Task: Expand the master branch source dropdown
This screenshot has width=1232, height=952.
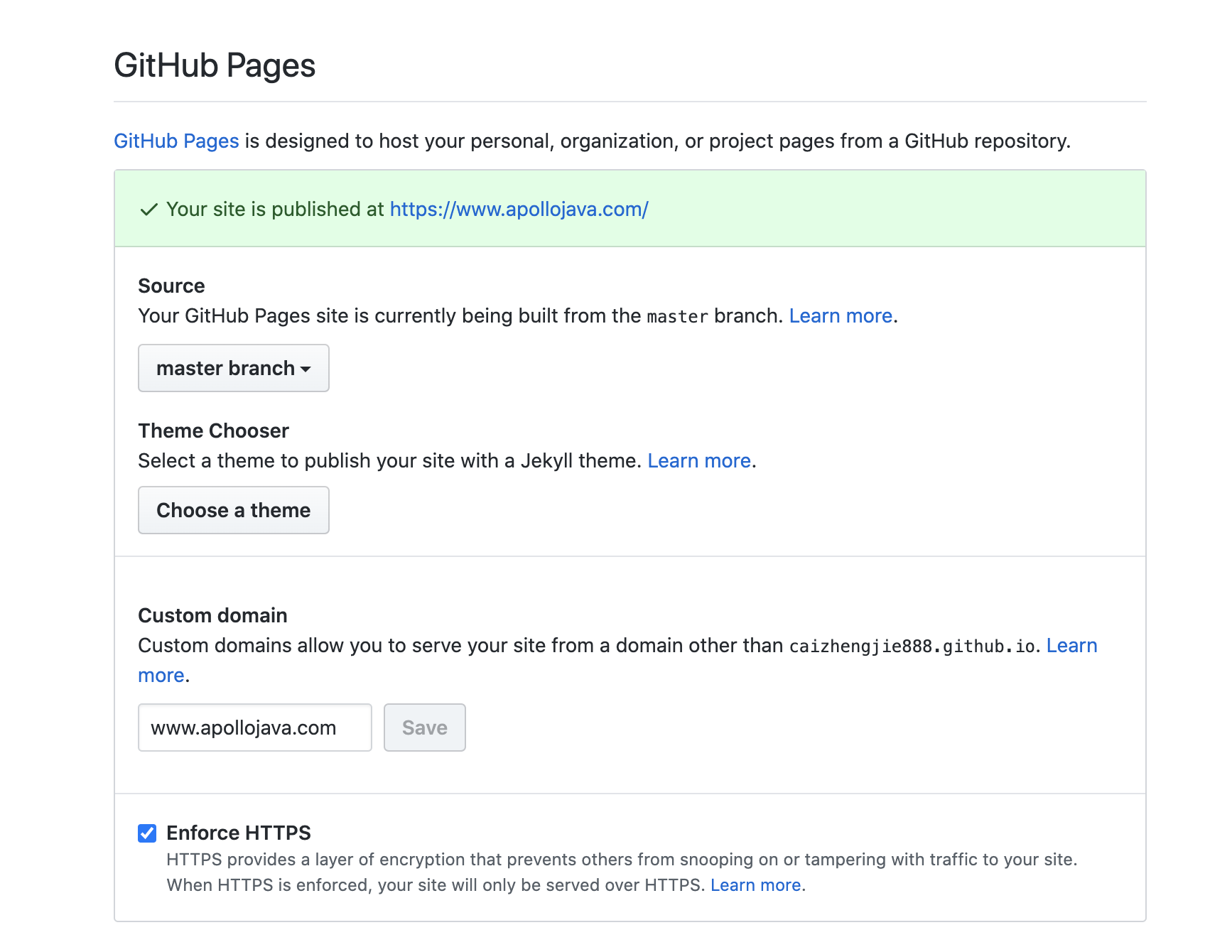Action: click(x=233, y=368)
